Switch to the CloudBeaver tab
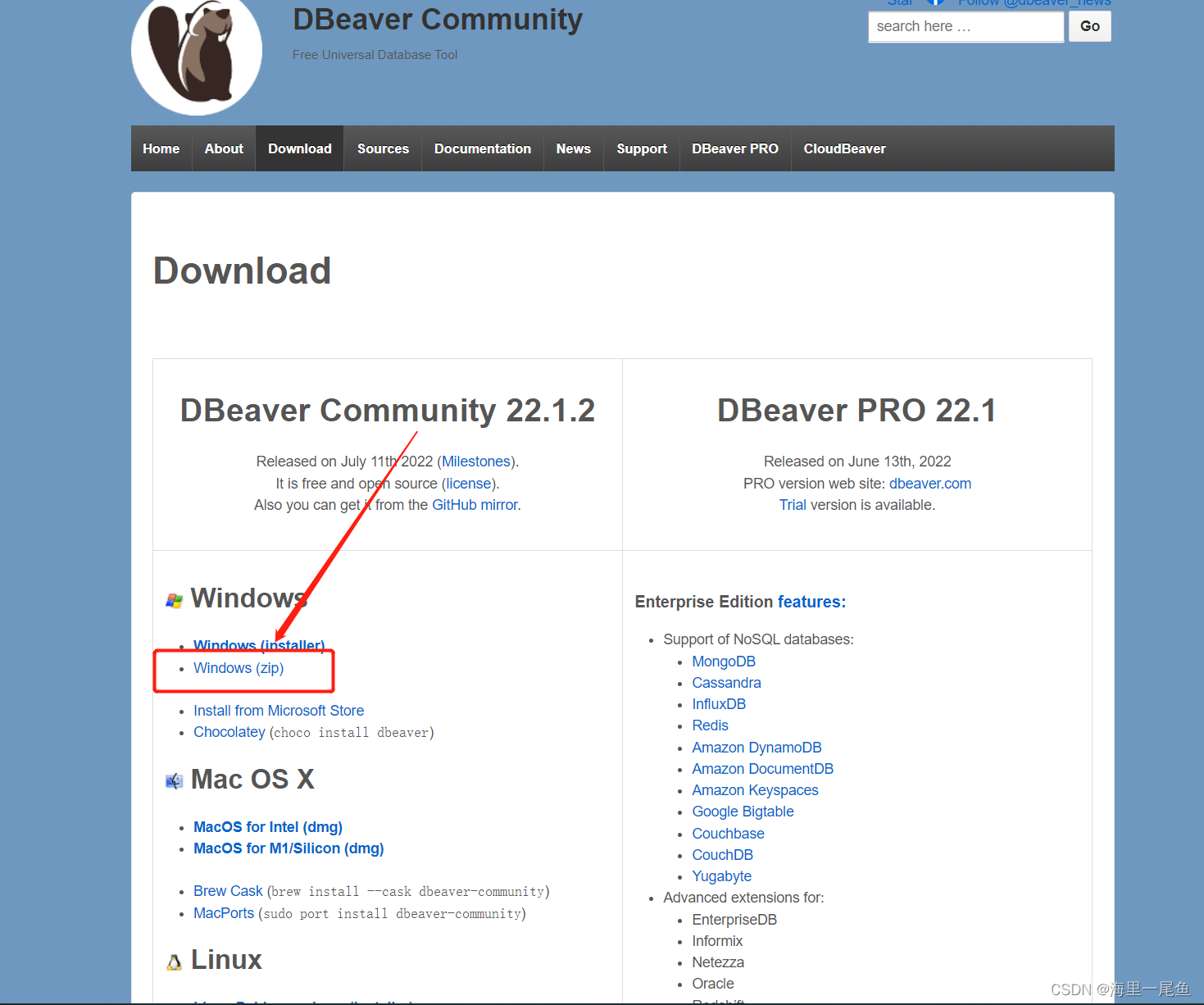The width and height of the screenshot is (1204, 1005). (x=844, y=148)
